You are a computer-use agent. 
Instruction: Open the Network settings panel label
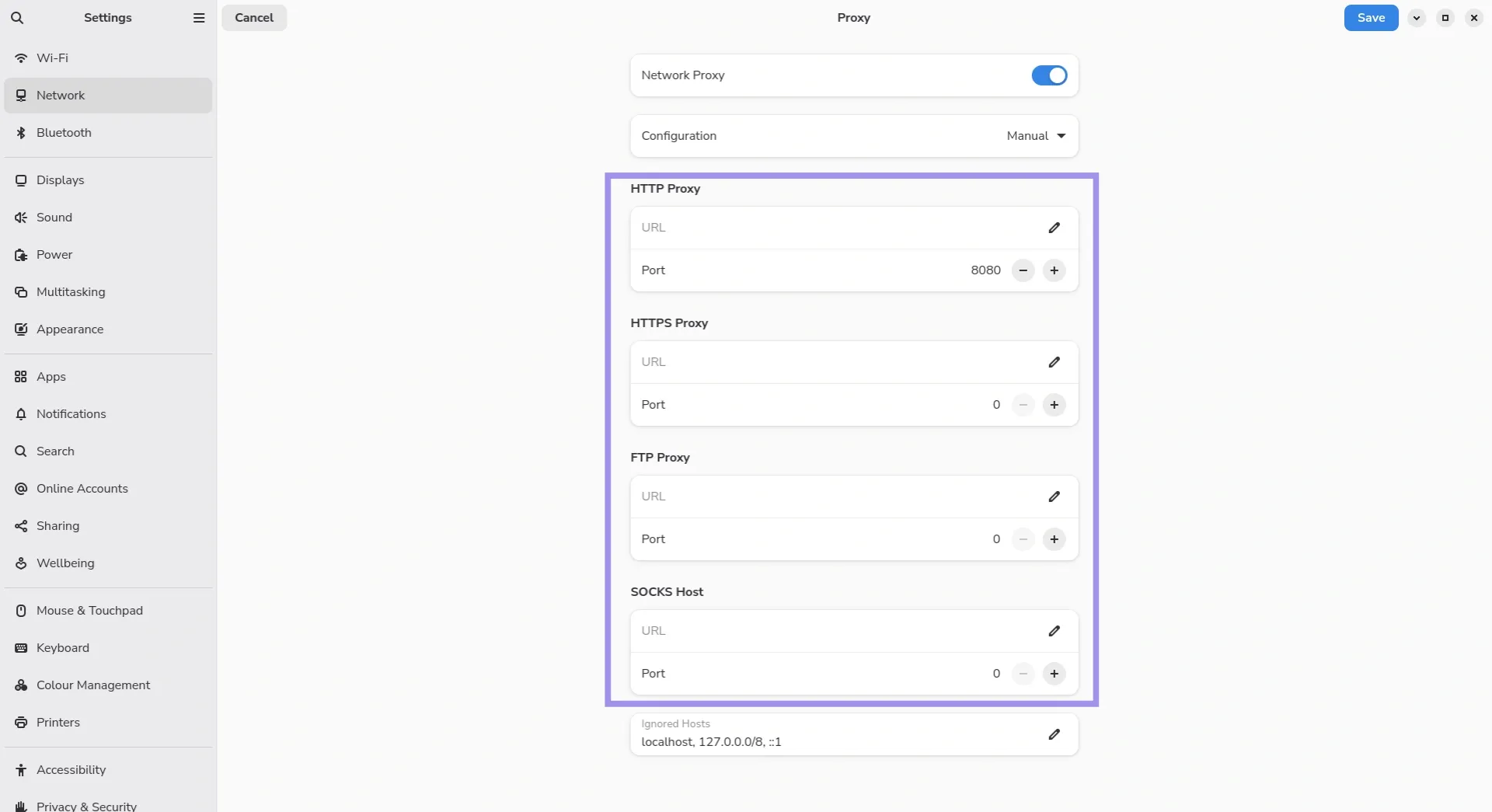pos(61,96)
